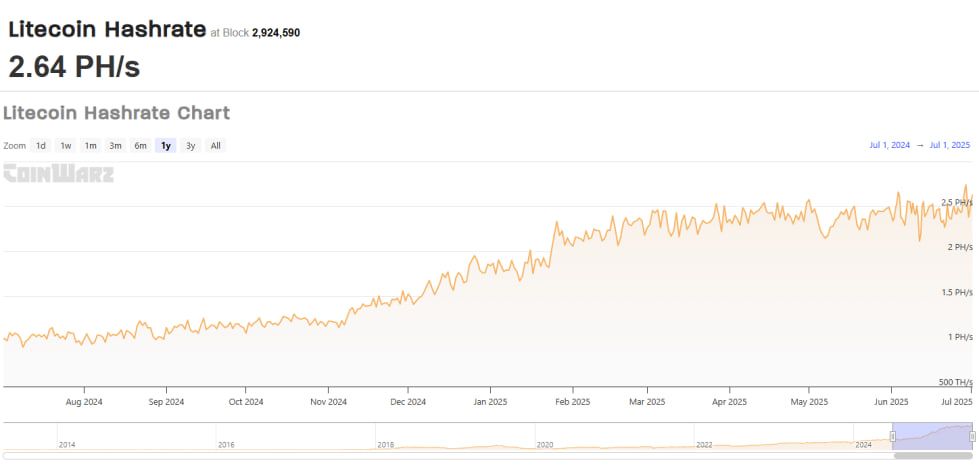Viewport: 979px width, 469px height.
Task: Edit the Jul 1, 2024 start date
Action: pyautogui.click(x=889, y=146)
